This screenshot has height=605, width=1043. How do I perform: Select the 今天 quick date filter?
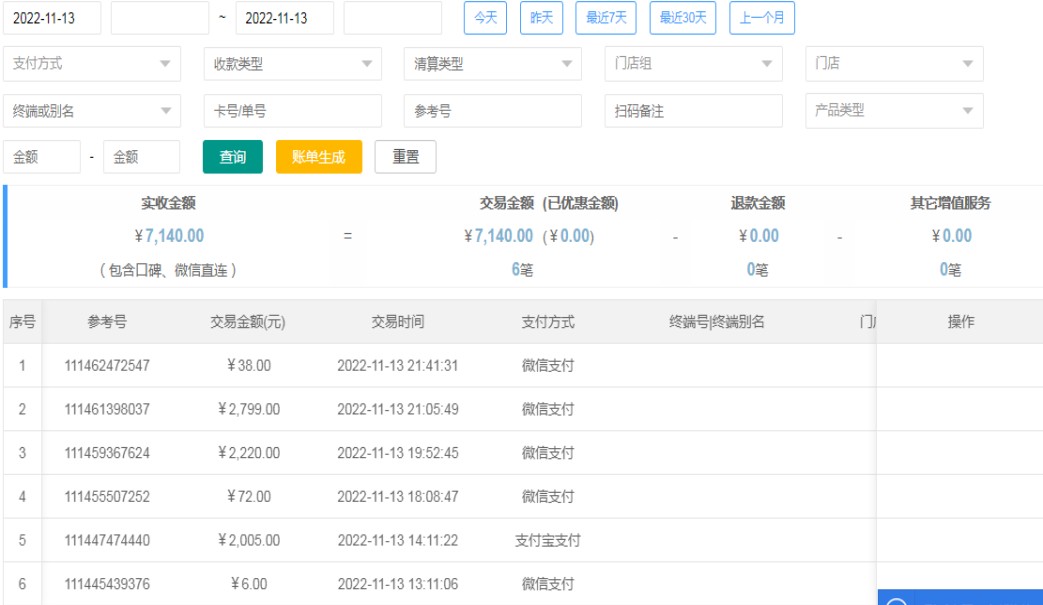coord(485,18)
